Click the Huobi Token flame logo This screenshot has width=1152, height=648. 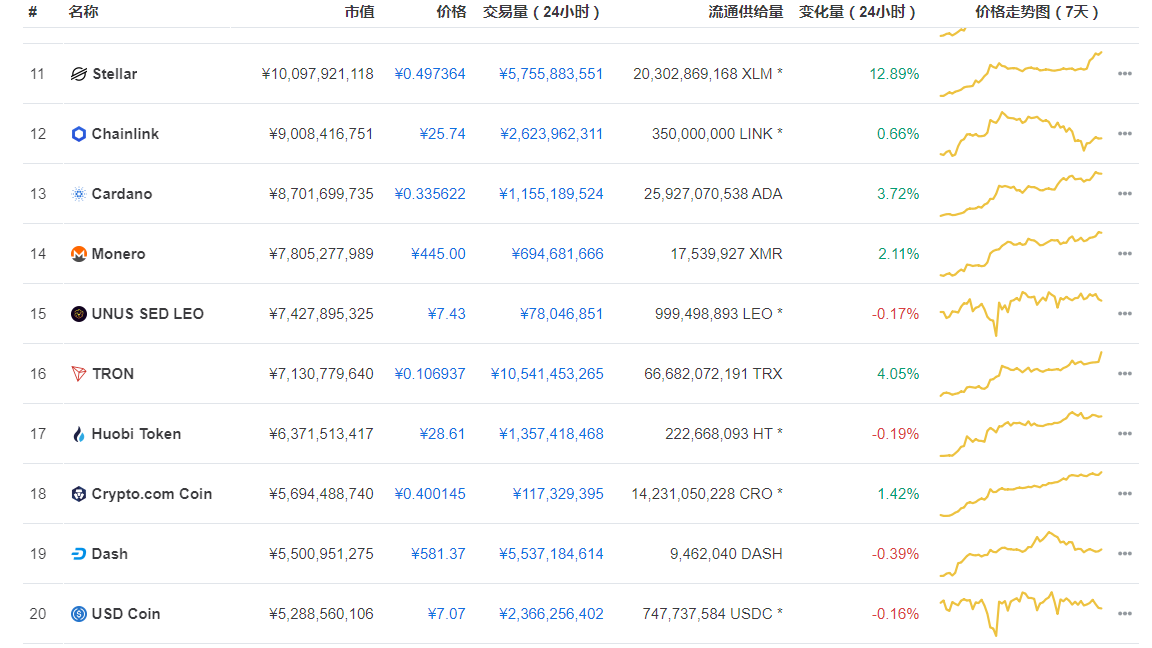point(79,434)
